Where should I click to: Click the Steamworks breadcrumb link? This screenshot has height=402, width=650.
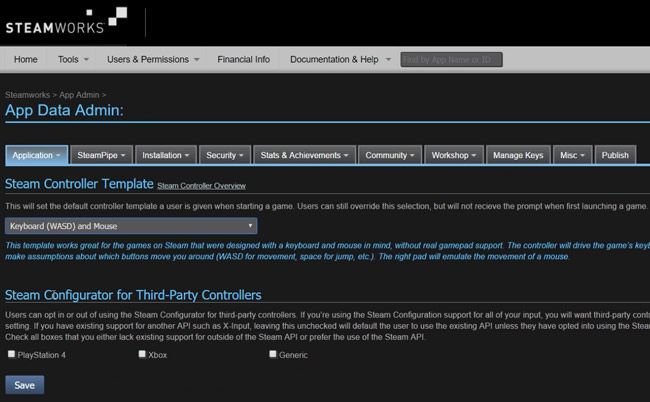[29, 94]
